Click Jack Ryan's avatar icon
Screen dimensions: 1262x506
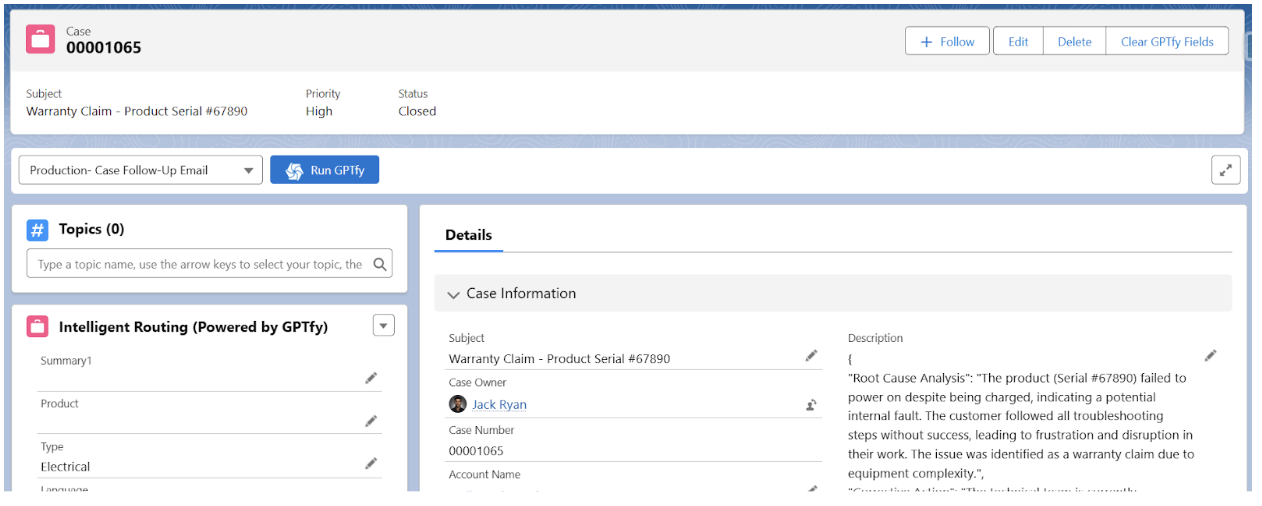pyautogui.click(x=458, y=404)
